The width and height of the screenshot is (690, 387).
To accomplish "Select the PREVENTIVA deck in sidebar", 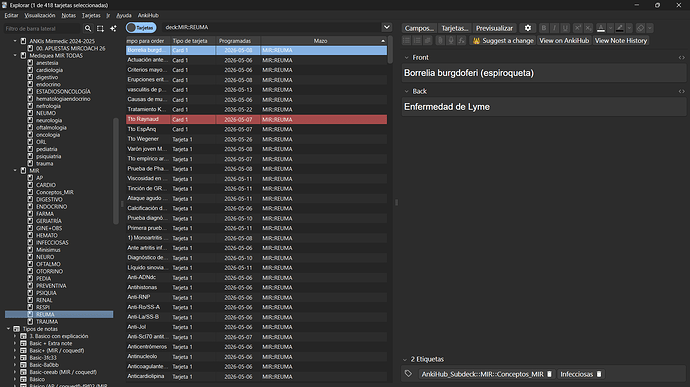I will [x=51, y=286].
